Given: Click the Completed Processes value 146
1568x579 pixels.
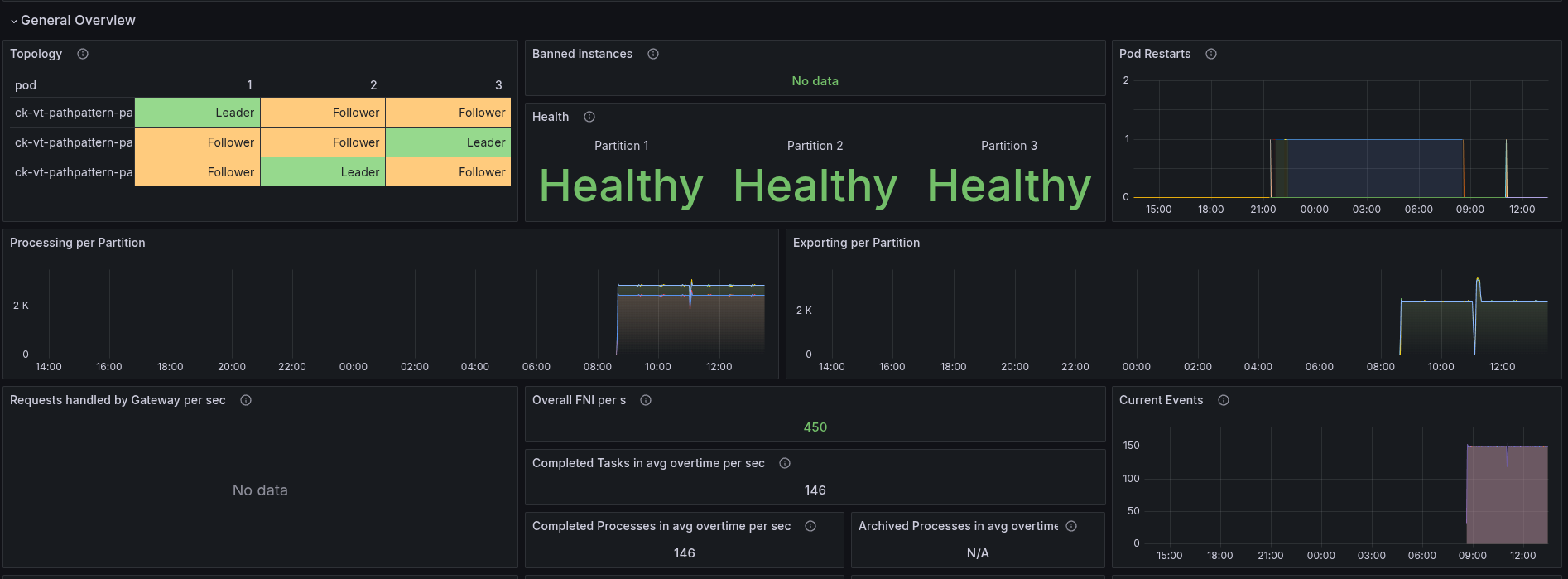Looking at the screenshot, I should click(x=685, y=553).
